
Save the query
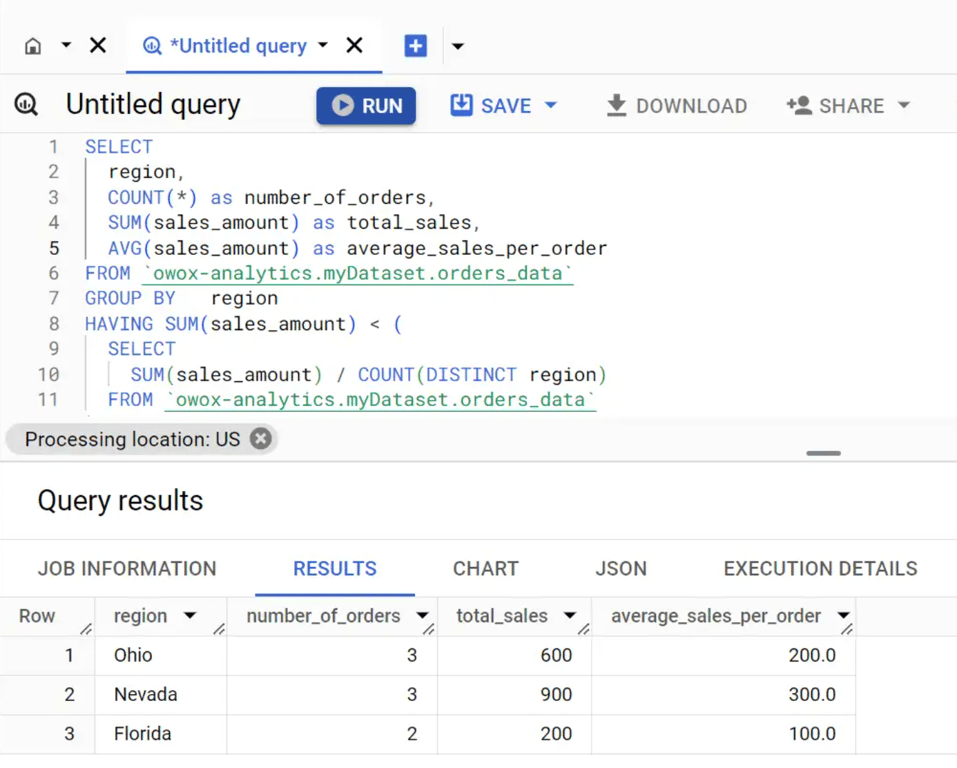pyautogui.click(x=491, y=106)
